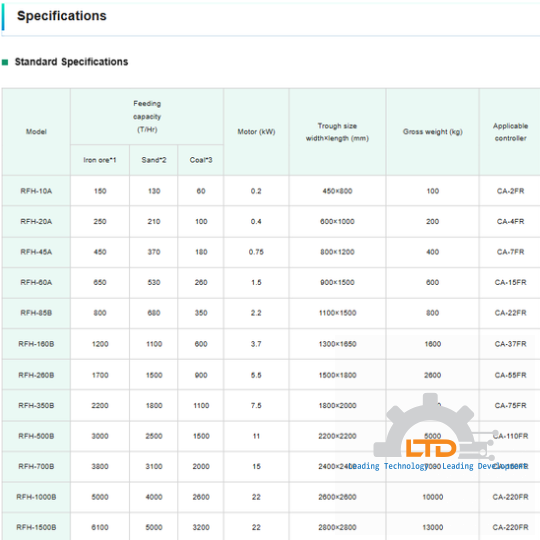Select model cell RFH-160B

coord(36,344)
